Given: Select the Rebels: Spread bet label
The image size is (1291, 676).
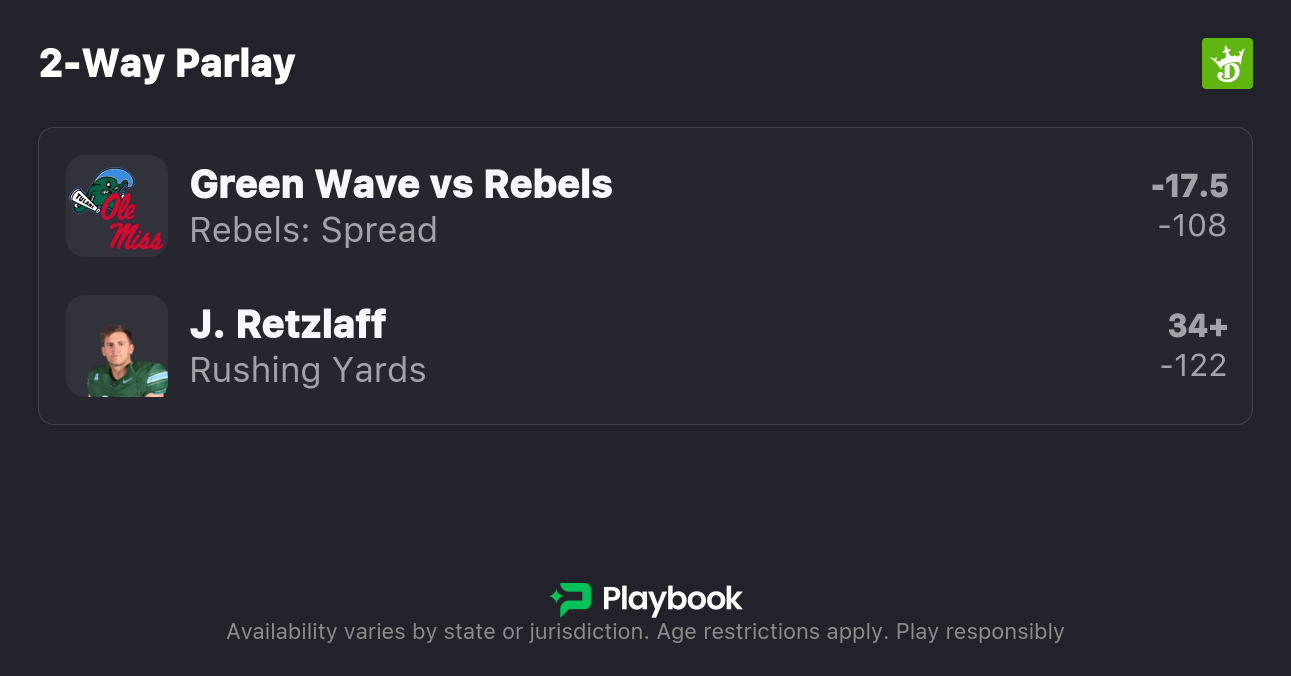Looking at the screenshot, I should 313,230.
